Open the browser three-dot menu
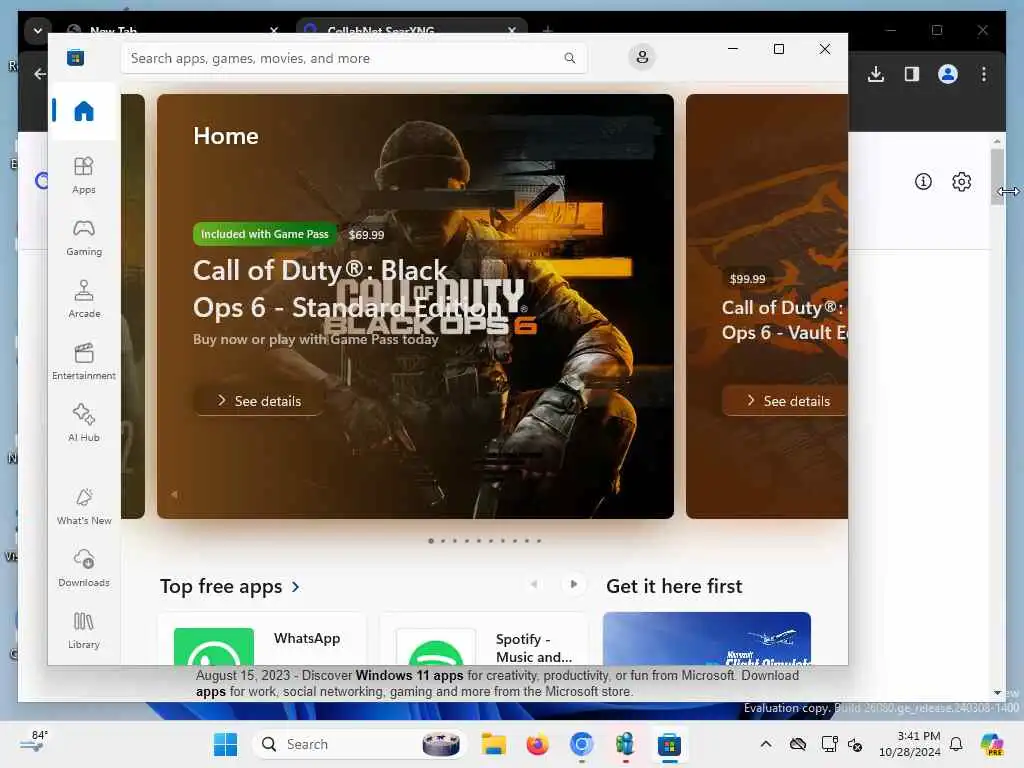 point(984,74)
